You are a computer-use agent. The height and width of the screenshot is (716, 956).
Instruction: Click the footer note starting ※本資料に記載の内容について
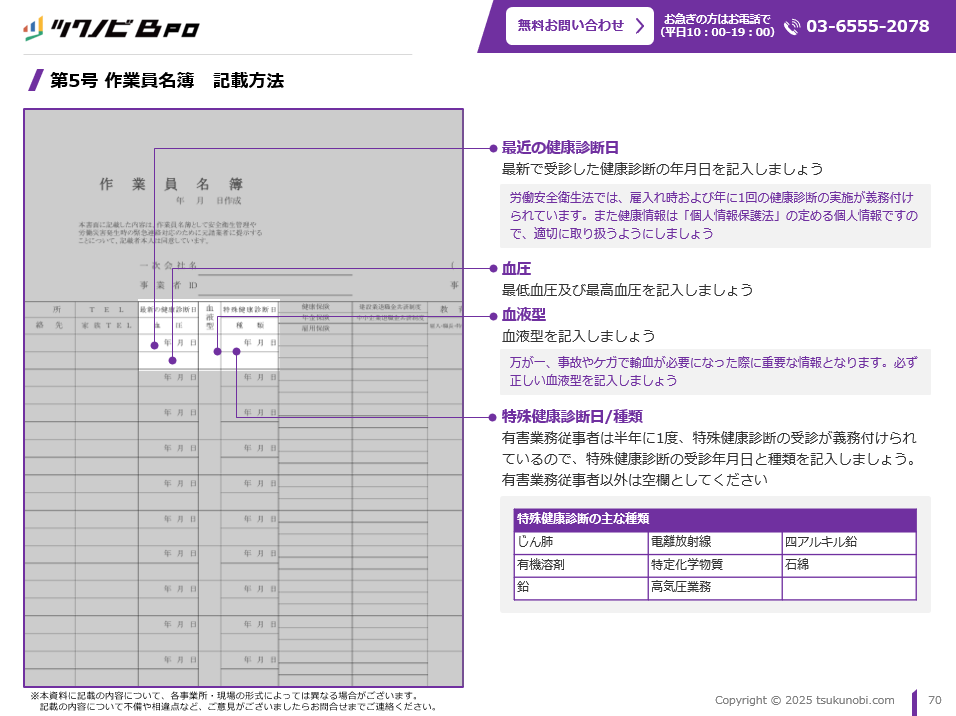coord(234,701)
